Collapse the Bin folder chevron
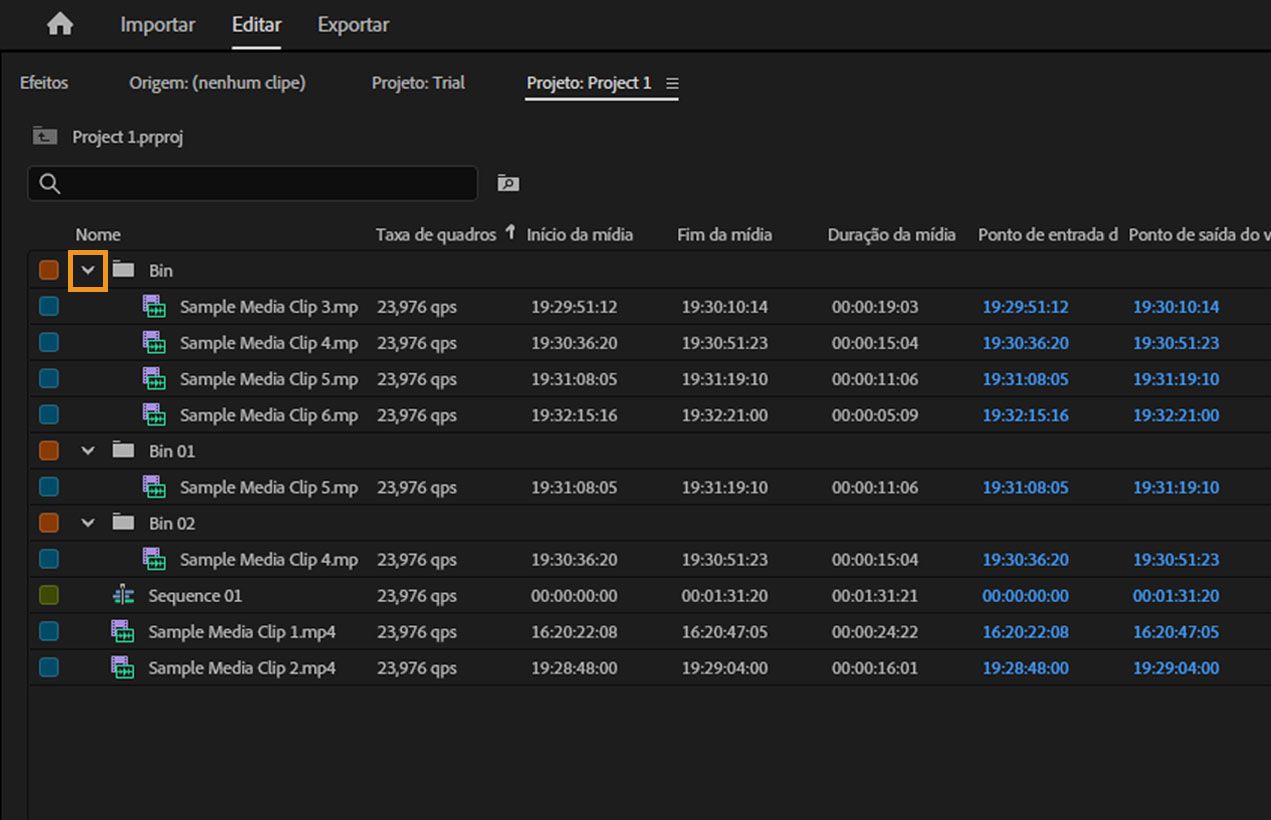 [x=88, y=270]
